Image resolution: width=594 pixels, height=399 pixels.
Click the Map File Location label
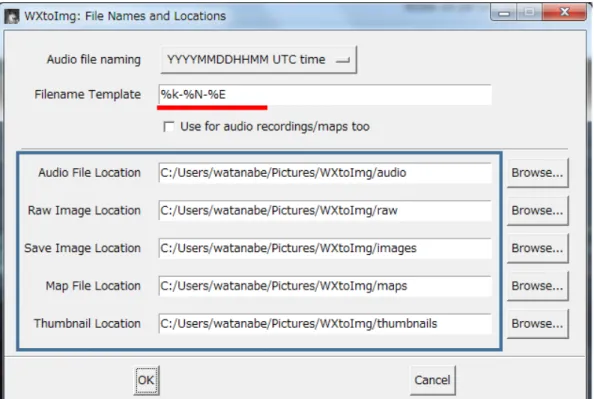(x=93, y=286)
